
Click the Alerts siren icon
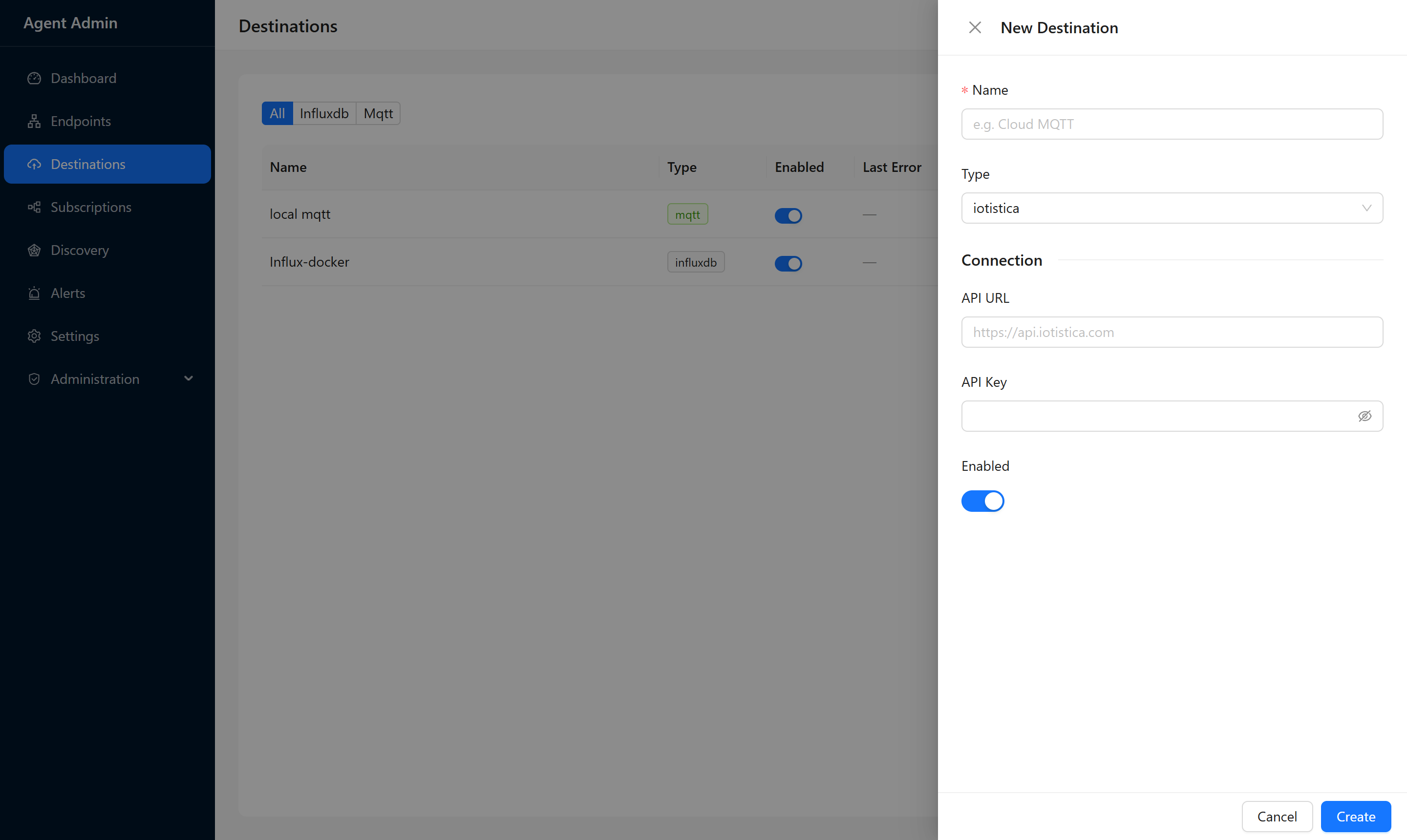[34, 293]
